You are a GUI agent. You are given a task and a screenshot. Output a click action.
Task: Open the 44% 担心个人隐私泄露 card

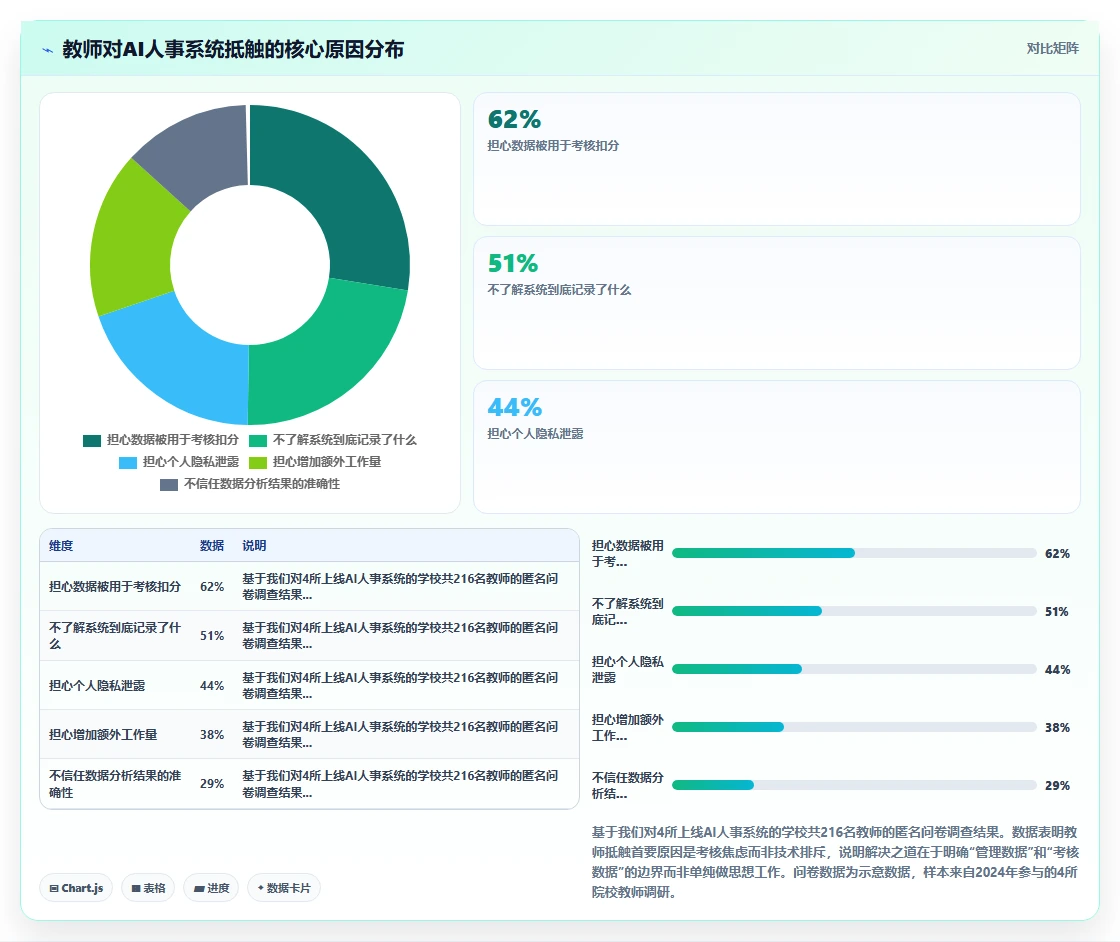[776, 447]
